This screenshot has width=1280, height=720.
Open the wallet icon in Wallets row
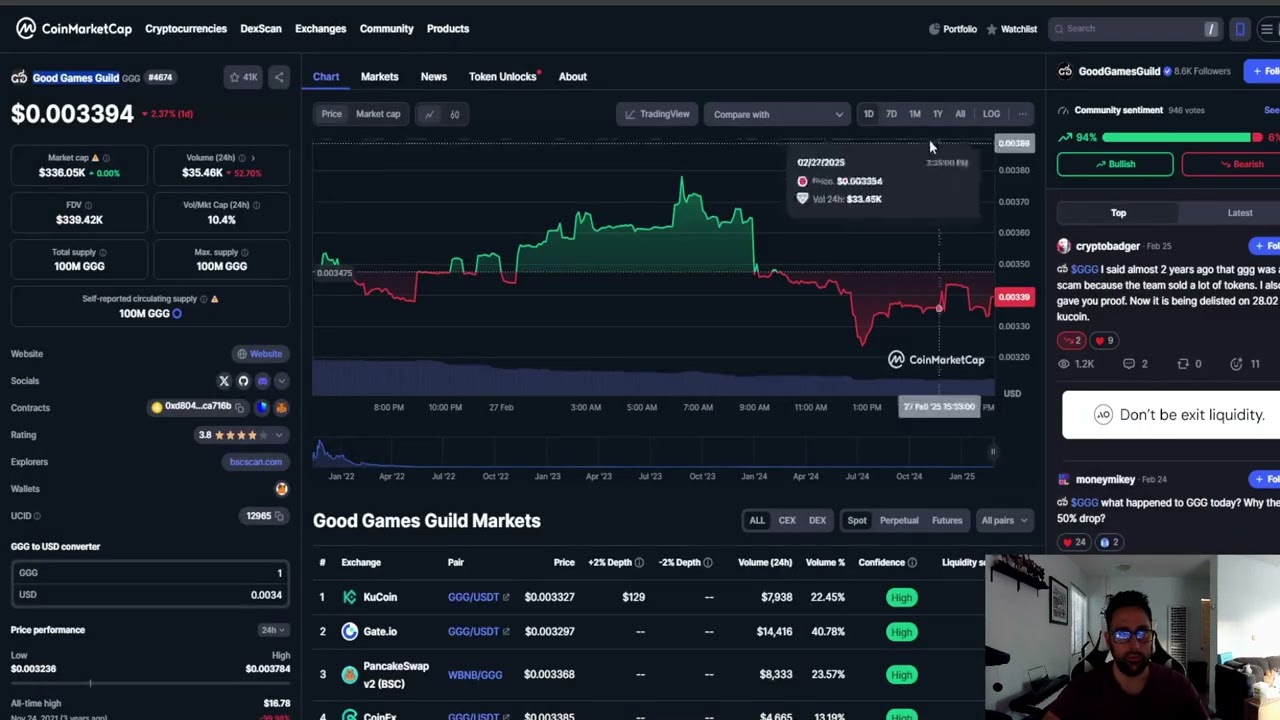[281, 489]
